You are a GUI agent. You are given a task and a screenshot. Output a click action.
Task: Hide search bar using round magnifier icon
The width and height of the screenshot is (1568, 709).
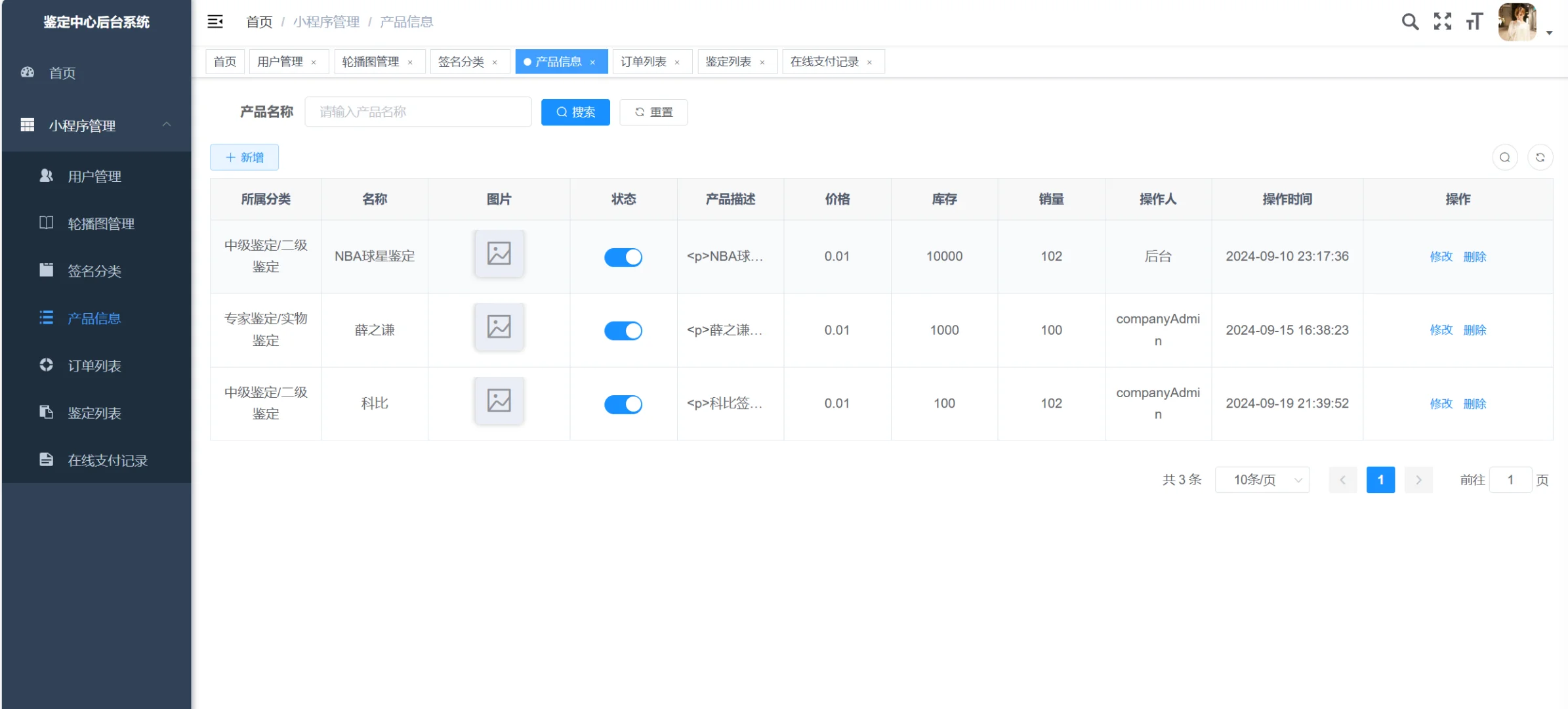point(1505,158)
